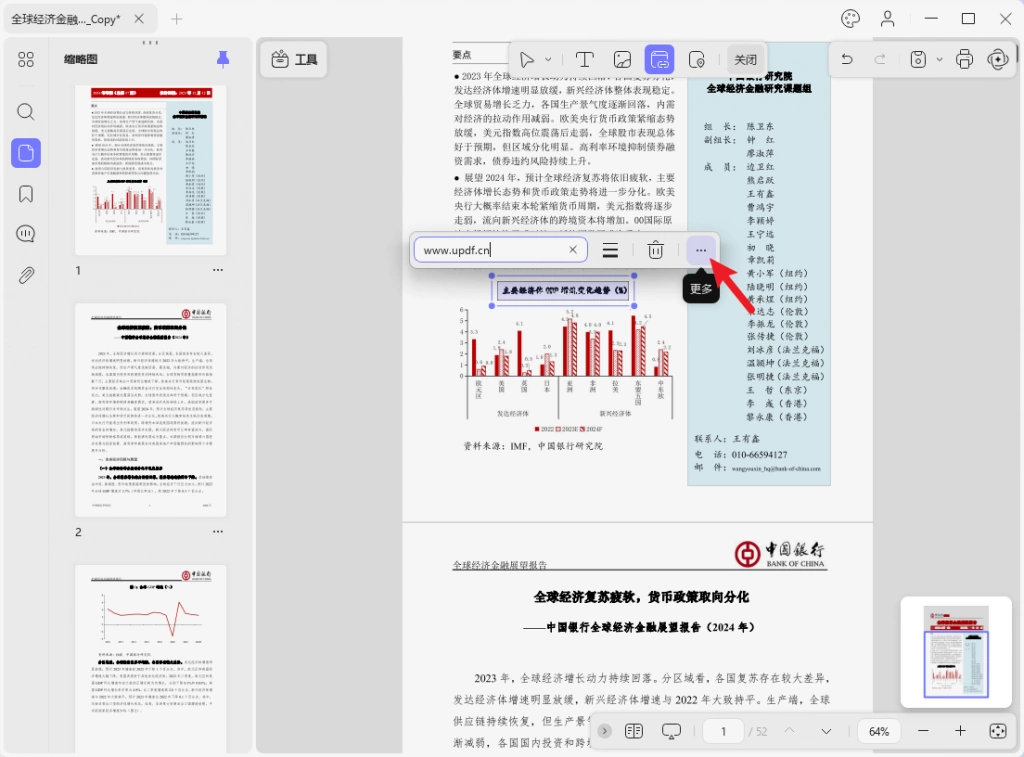Select the 全球经济金融 document tab
The height and width of the screenshot is (757, 1024).
[x=66, y=20]
